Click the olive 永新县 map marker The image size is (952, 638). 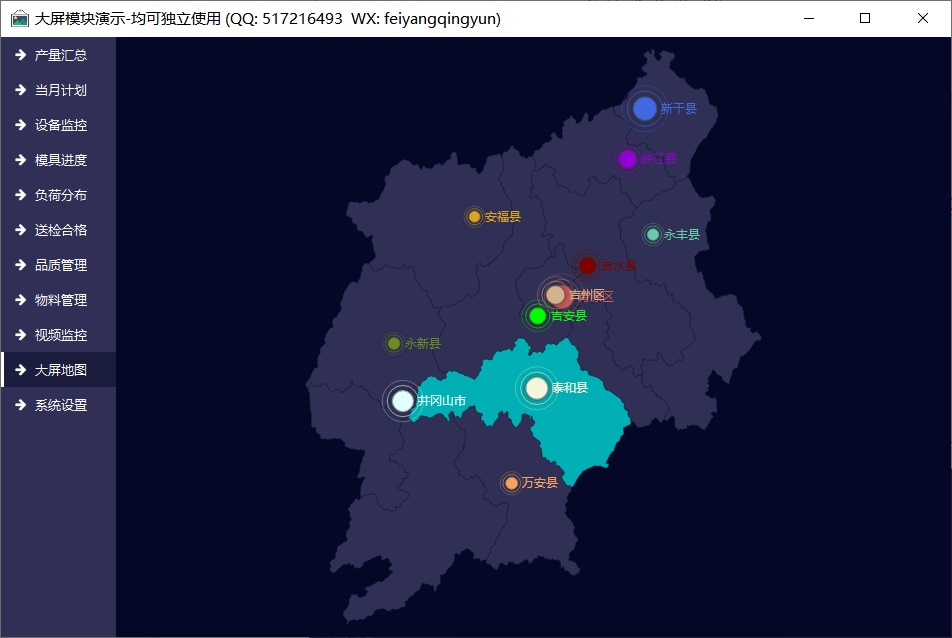point(394,344)
